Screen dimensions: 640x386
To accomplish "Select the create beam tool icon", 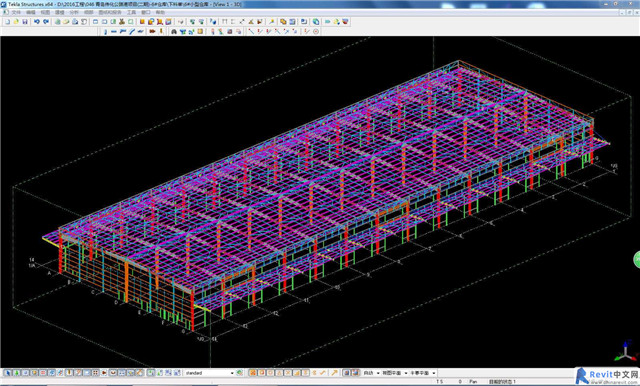I will (x=114, y=31).
